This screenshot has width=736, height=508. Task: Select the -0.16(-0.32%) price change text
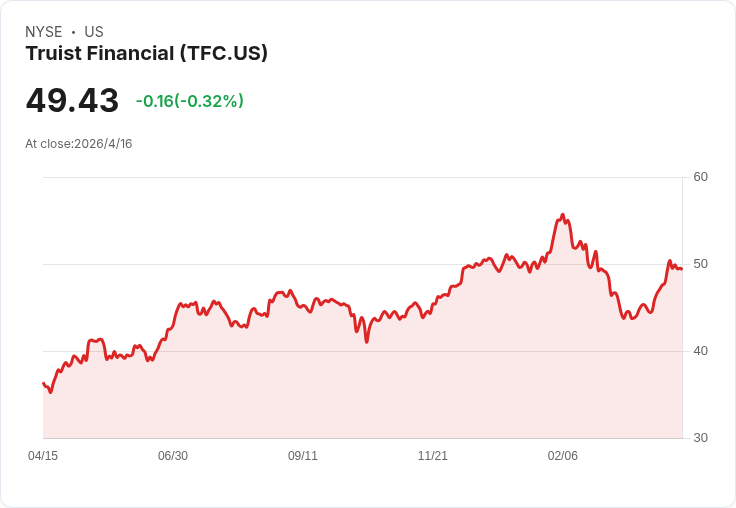(x=190, y=101)
